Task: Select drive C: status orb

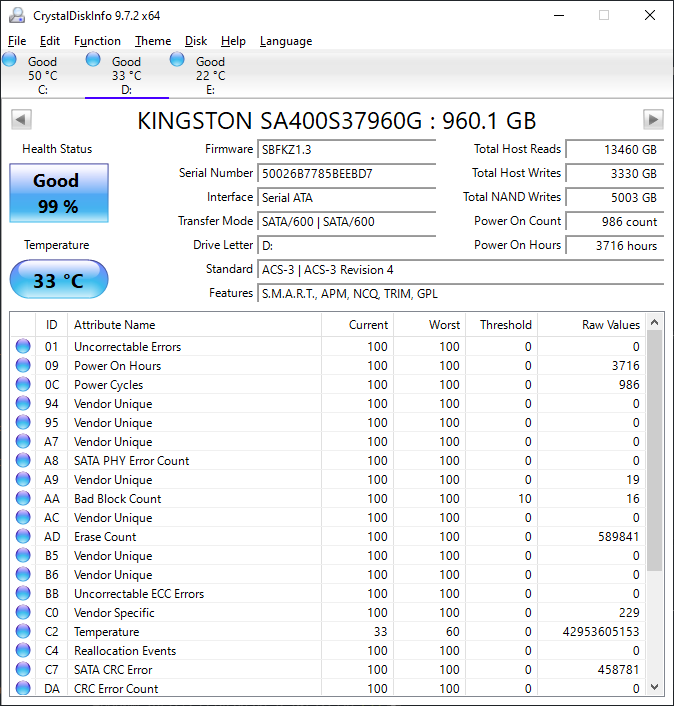Action: tap(9, 59)
